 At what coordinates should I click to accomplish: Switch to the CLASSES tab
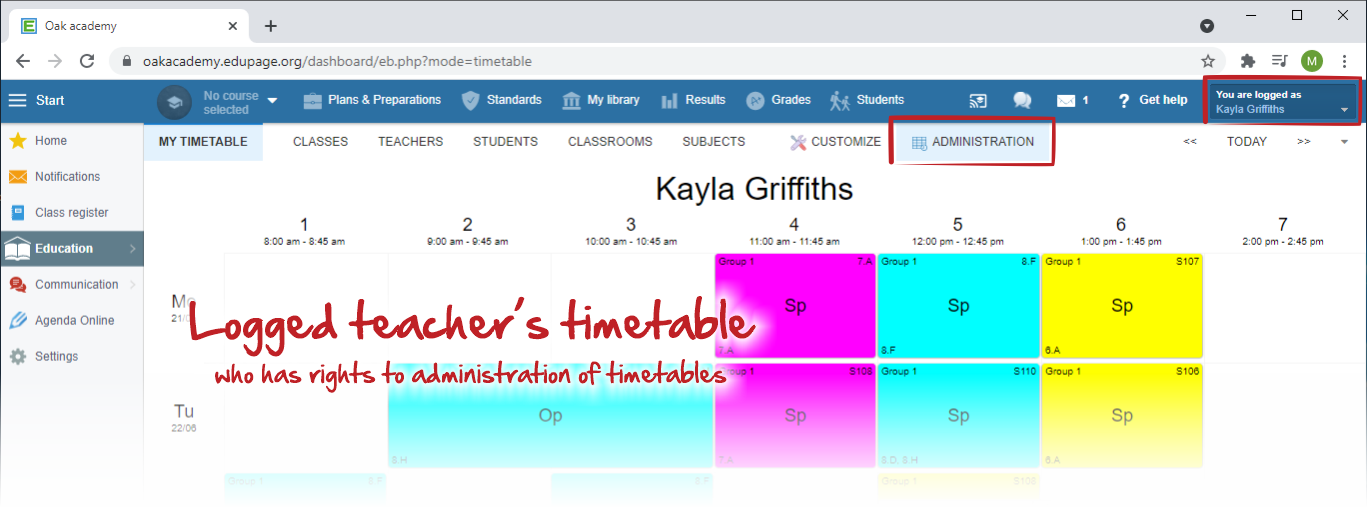coord(320,142)
